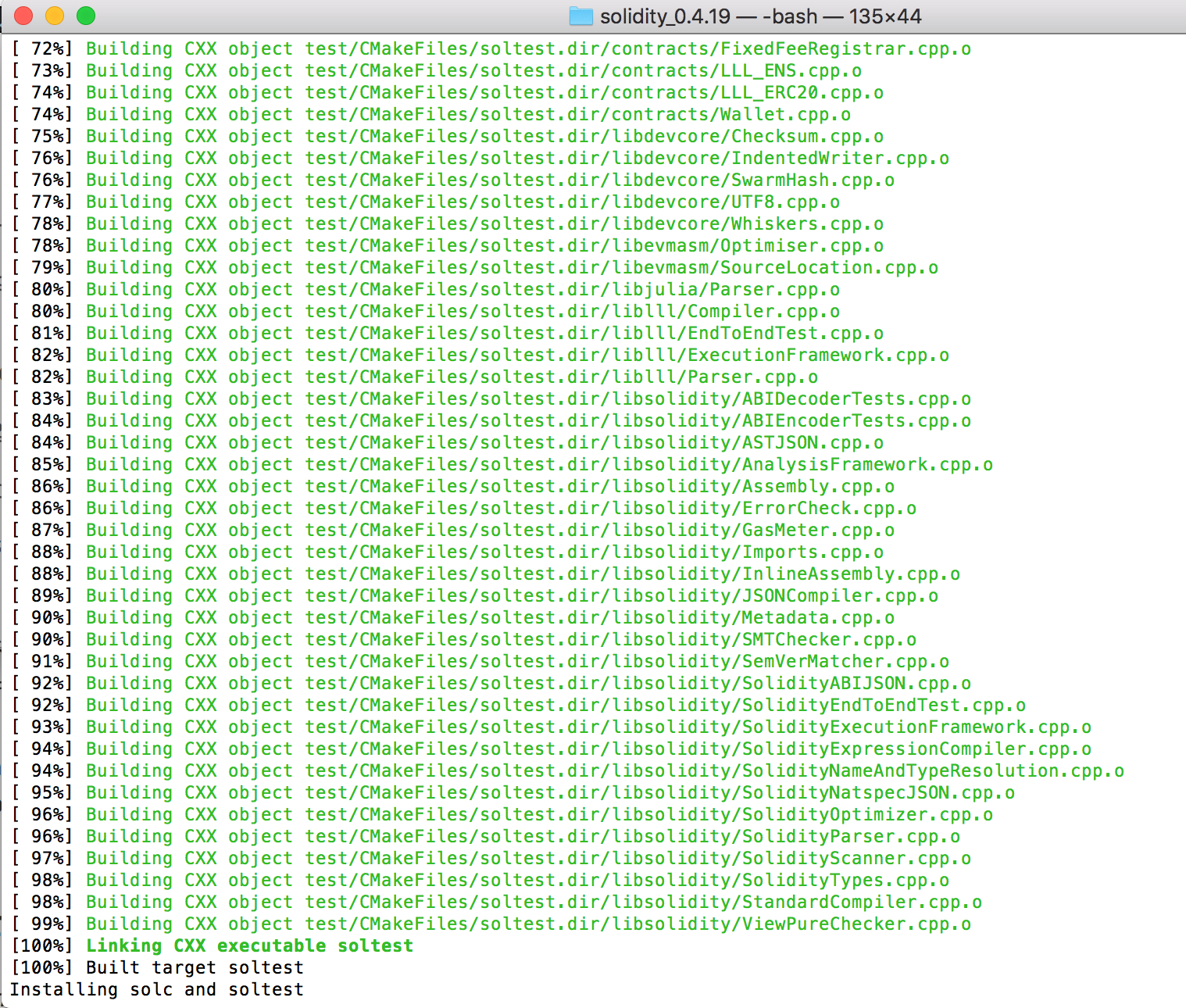Click the libsolidity/Imports.cpp.o line
The height and width of the screenshot is (1008, 1186).
pos(447,552)
